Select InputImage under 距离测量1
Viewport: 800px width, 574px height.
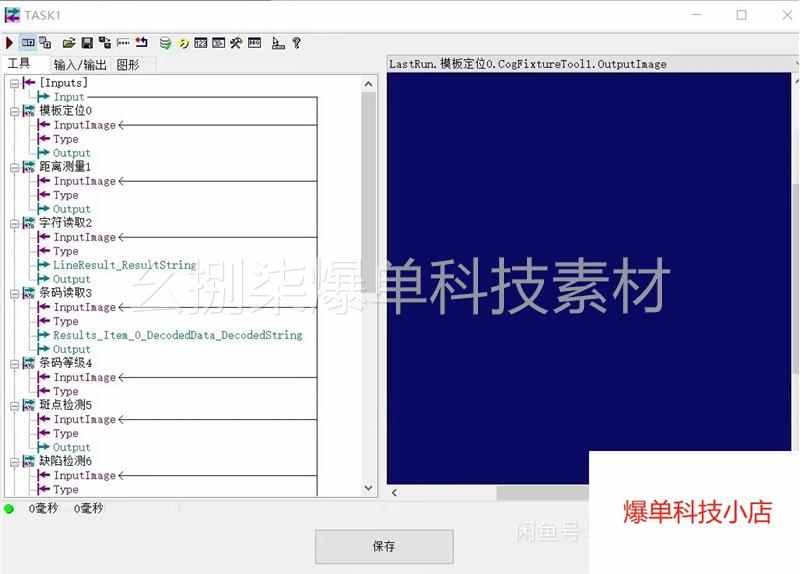pos(85,181)
